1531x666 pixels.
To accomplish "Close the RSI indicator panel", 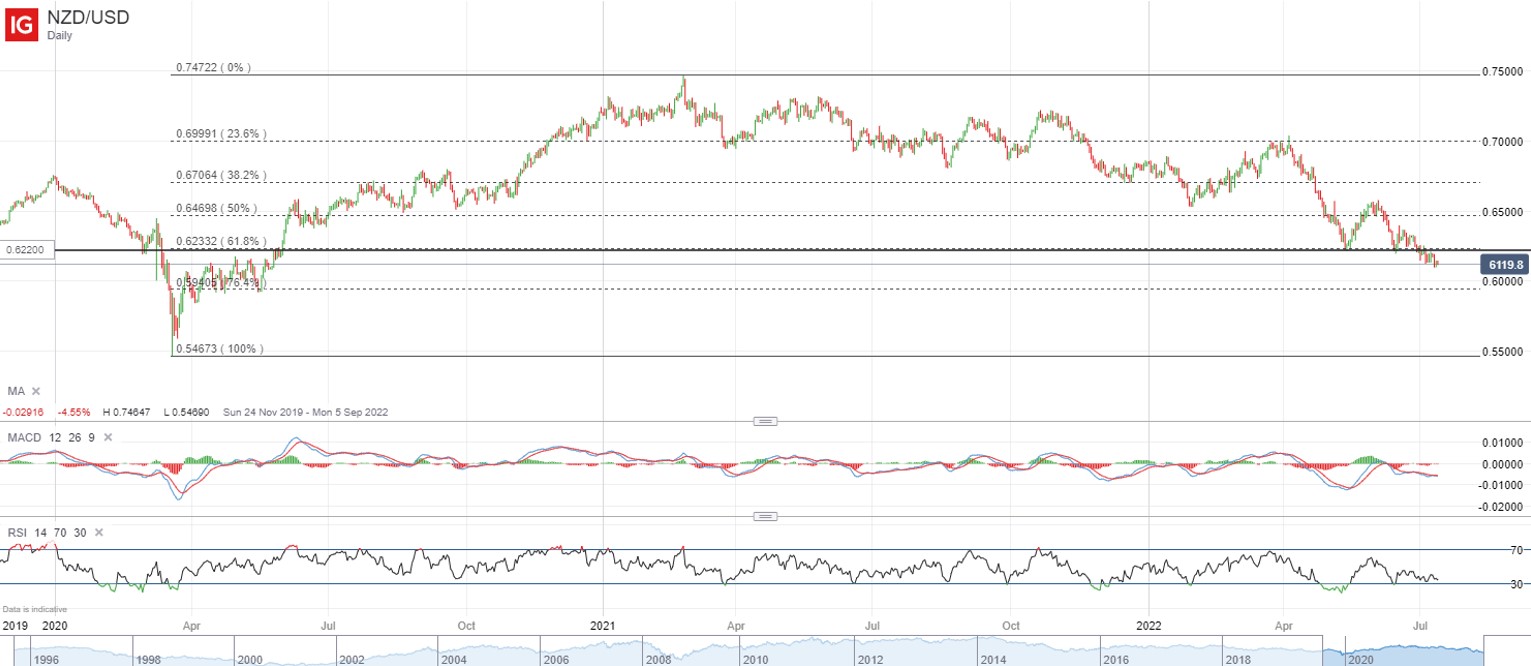I will [x=101, y=533].
